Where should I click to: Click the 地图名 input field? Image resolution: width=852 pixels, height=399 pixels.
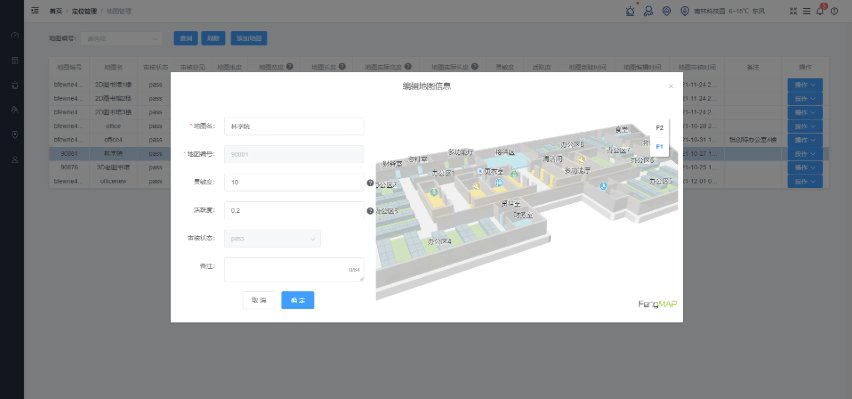294,126
